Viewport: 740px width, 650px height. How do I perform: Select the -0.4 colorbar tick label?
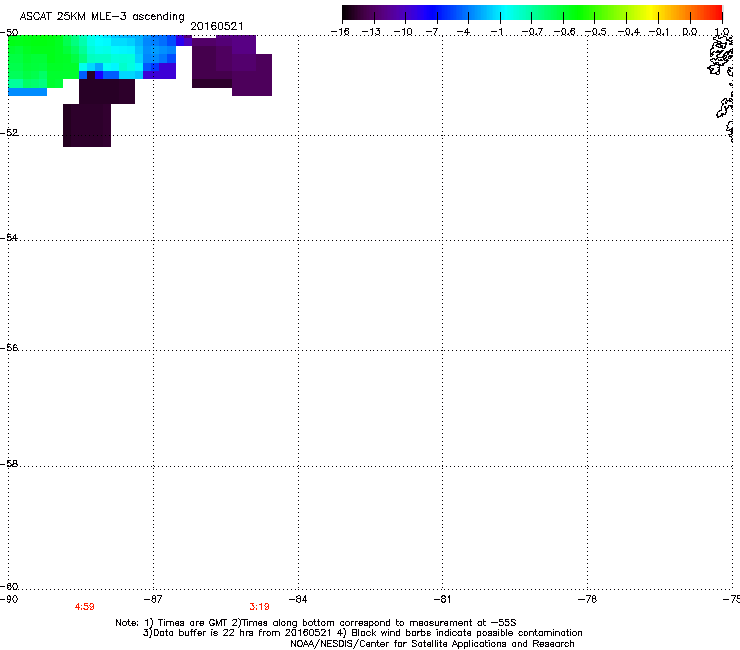coord(629,32)
